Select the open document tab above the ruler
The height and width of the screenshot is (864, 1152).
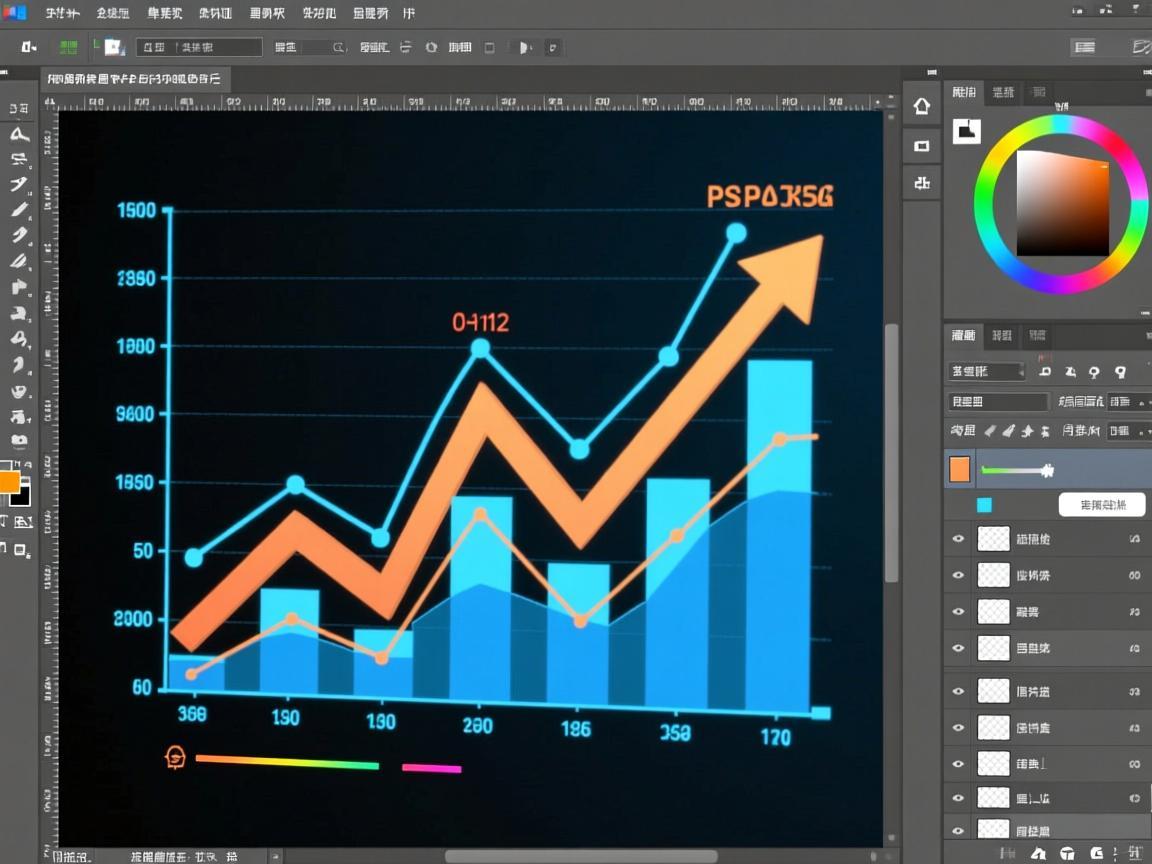tap(134, 79)
